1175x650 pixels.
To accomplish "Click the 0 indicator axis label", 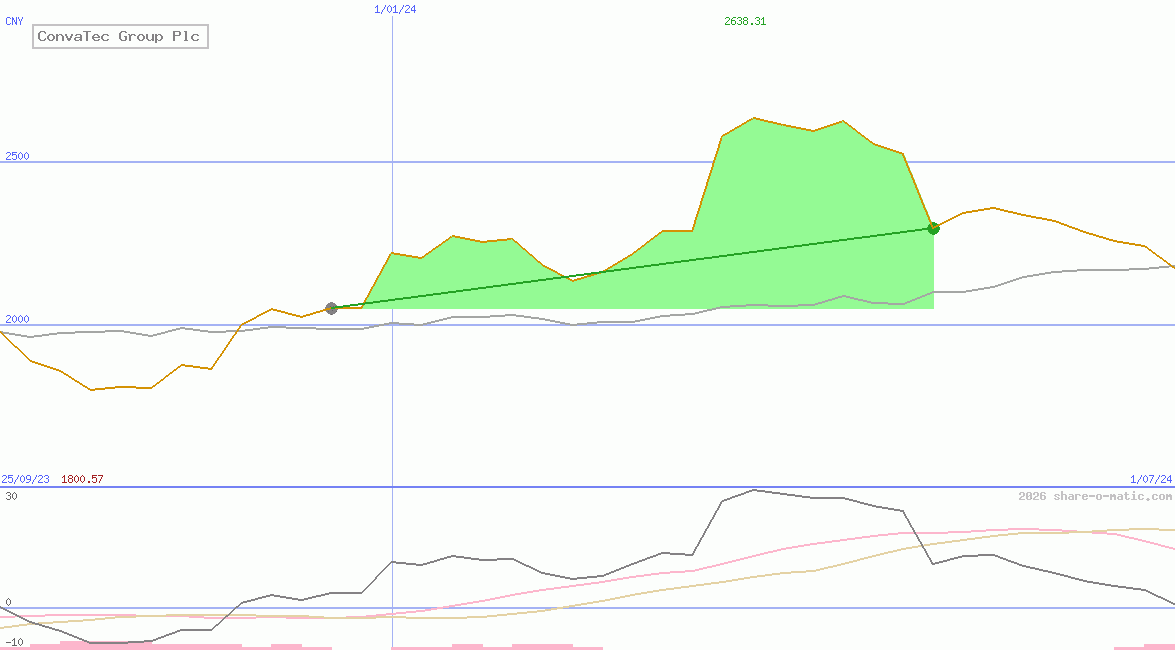I will 9,602.
